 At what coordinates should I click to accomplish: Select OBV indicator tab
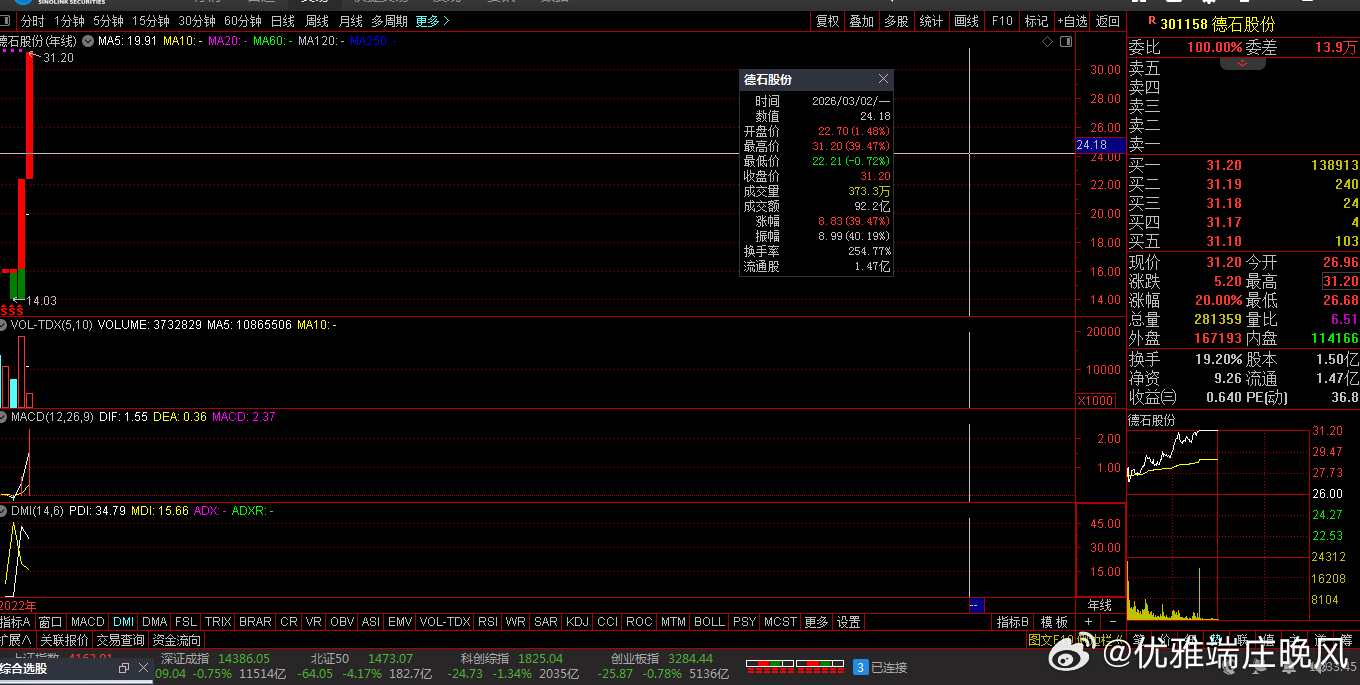(343, 622)
